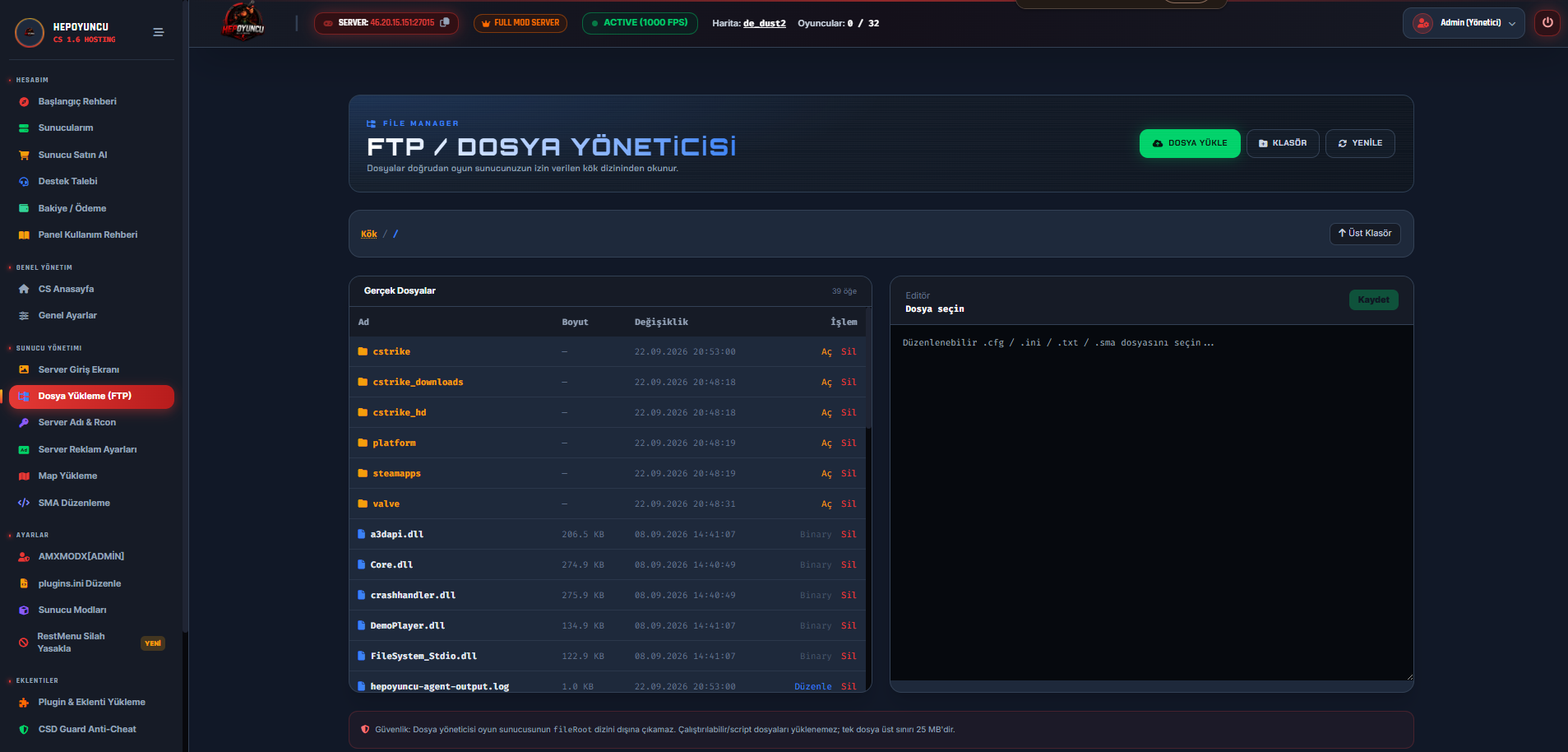Open Sunucu Satın Al menu item
The height and width of the screenshot is (752, 1568).
[72, 155]
